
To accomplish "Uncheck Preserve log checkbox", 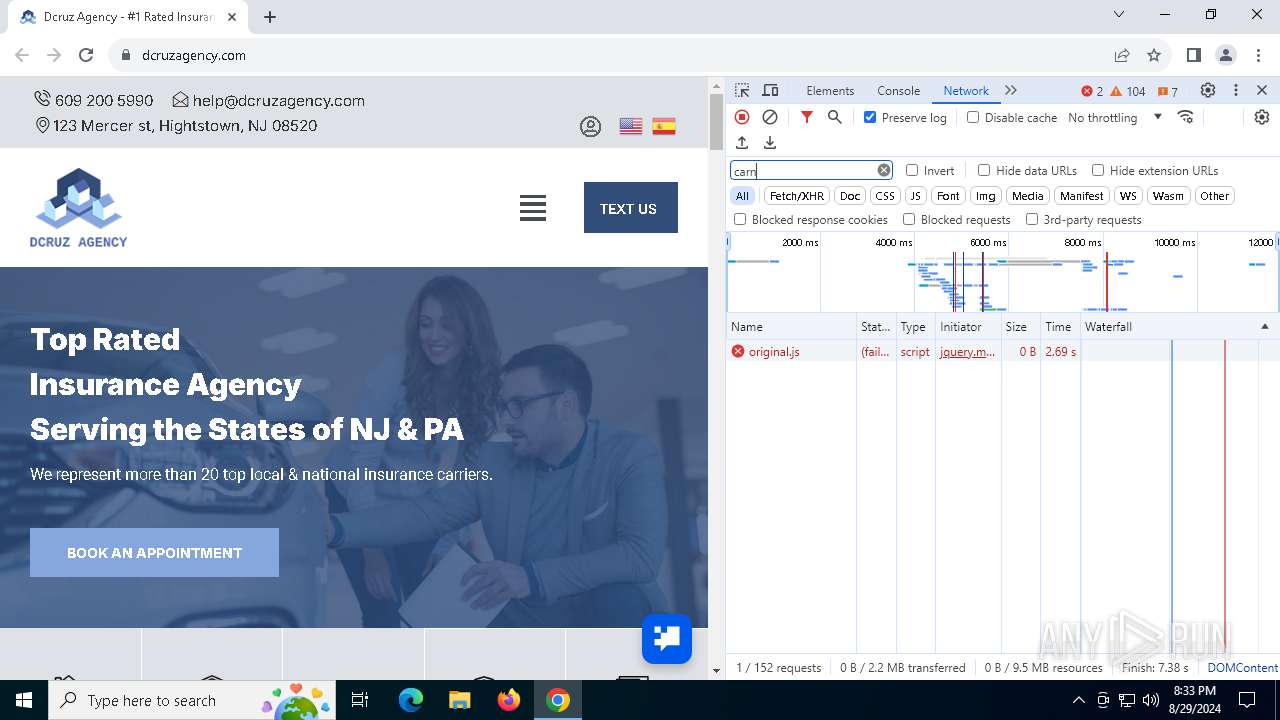I will pos(870,117).
